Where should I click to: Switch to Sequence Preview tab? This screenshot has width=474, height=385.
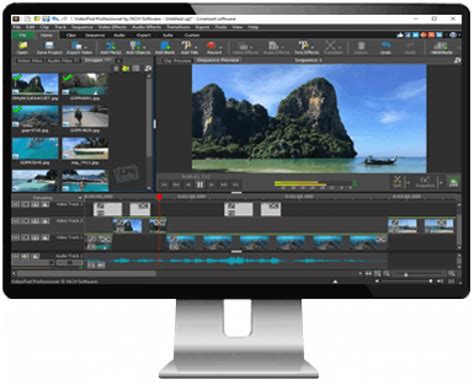click(218, 60)
